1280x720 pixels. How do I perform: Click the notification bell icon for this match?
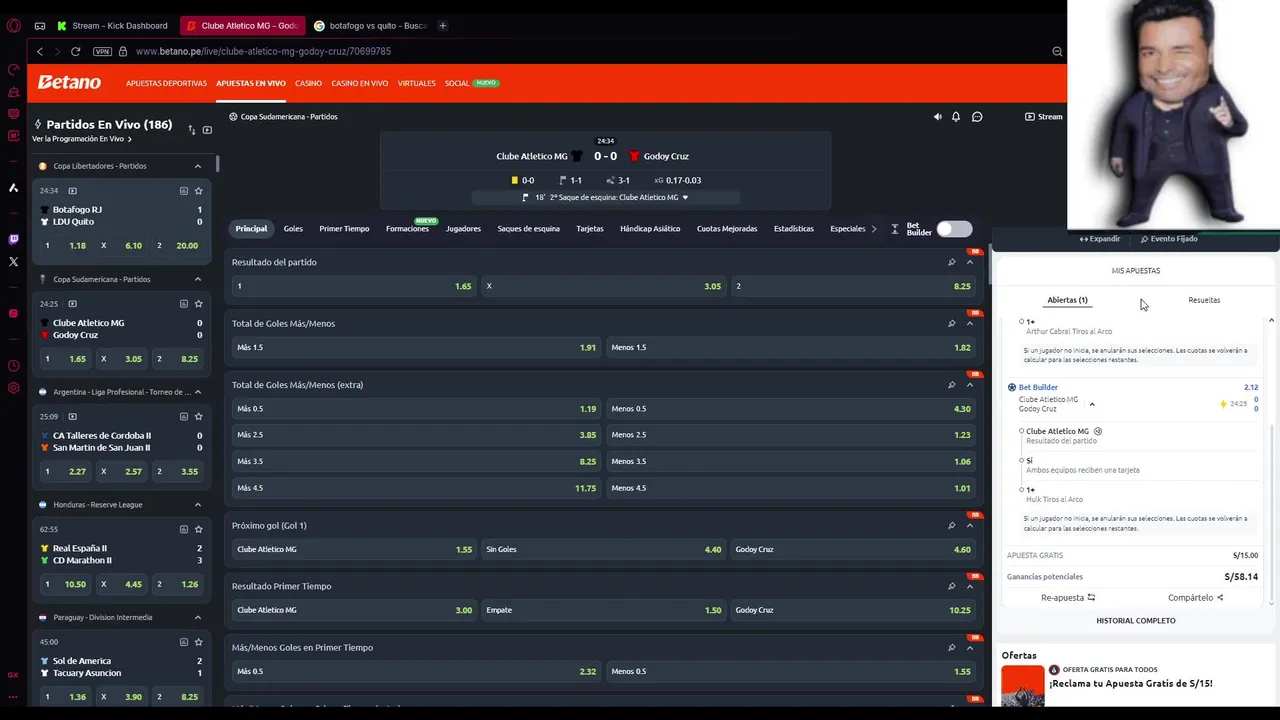[956, 117]
